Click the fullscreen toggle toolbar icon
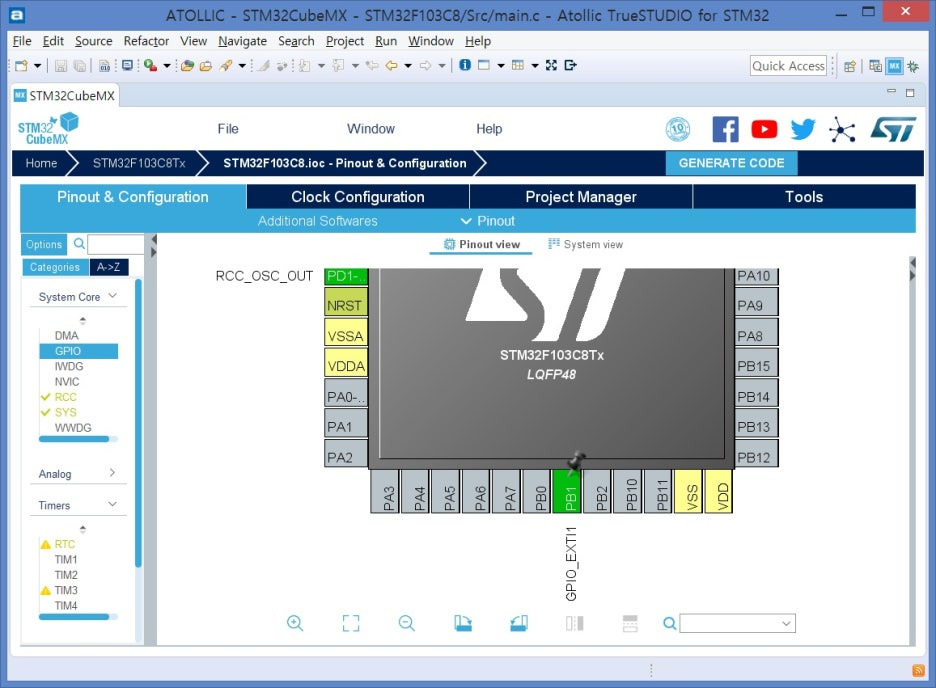The image size is (936, 688). (x=551, y=65)
